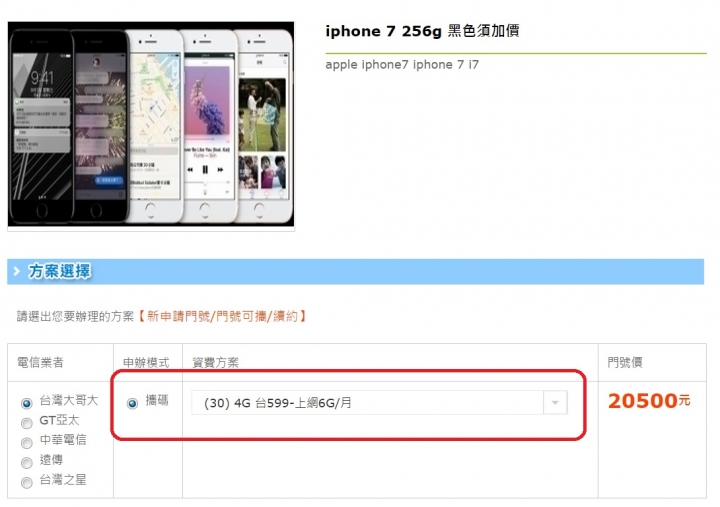Select the 台灣大哥大 carrier radio button
Viewport: 720px width, 507px height.
tap(27, 404)
